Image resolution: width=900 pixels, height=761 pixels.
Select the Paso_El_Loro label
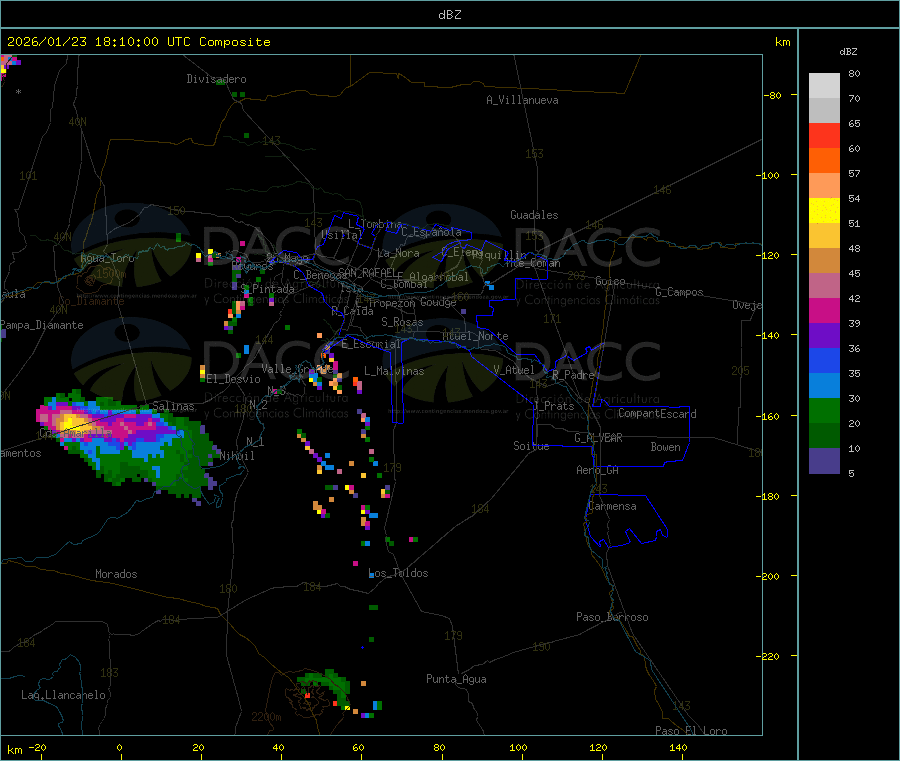691,731
